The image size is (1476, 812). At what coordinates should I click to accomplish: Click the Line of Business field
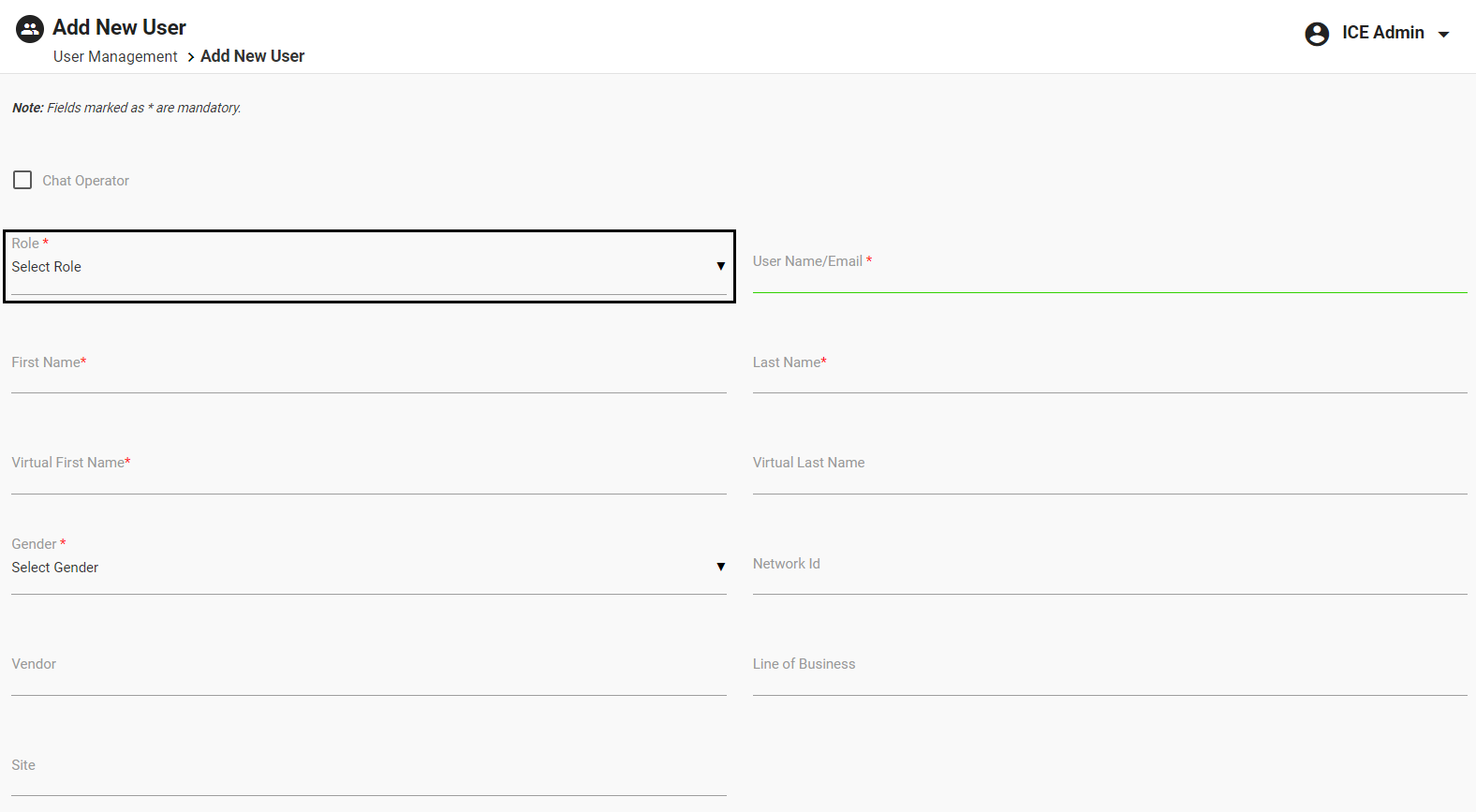point(1109,678)
